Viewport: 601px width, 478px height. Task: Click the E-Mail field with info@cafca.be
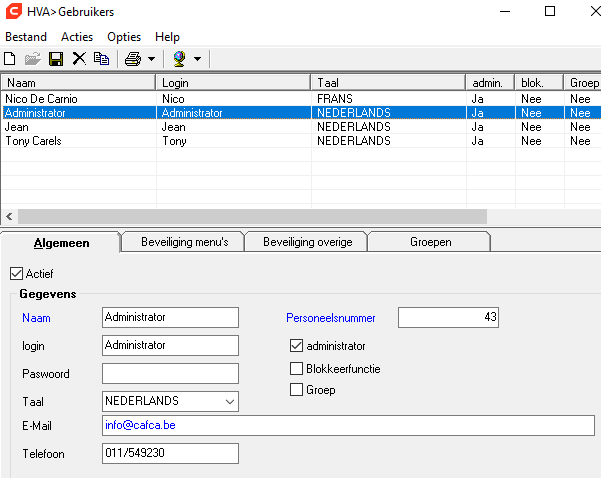[348, 425]
